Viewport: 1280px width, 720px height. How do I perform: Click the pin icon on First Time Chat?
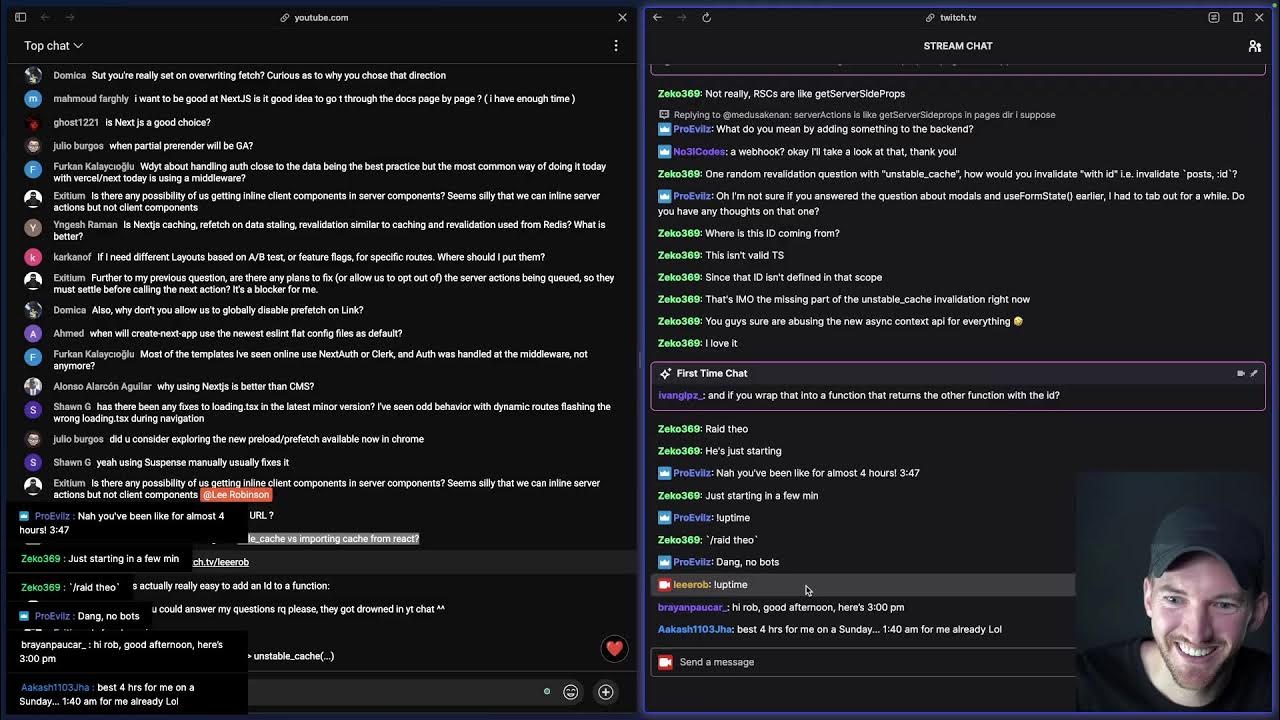point(1254,373)
